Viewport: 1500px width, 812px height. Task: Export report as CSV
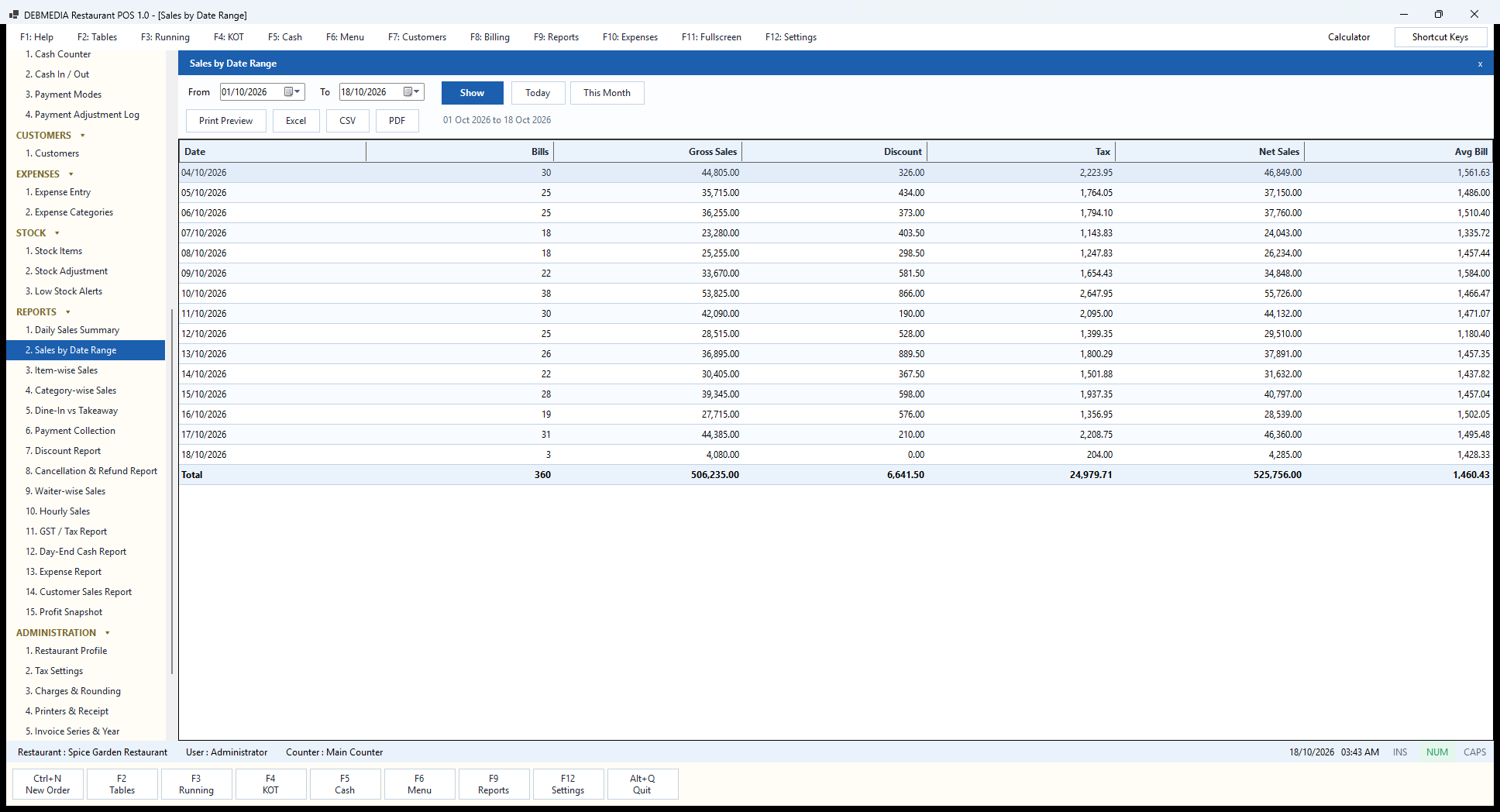[348, 121]
